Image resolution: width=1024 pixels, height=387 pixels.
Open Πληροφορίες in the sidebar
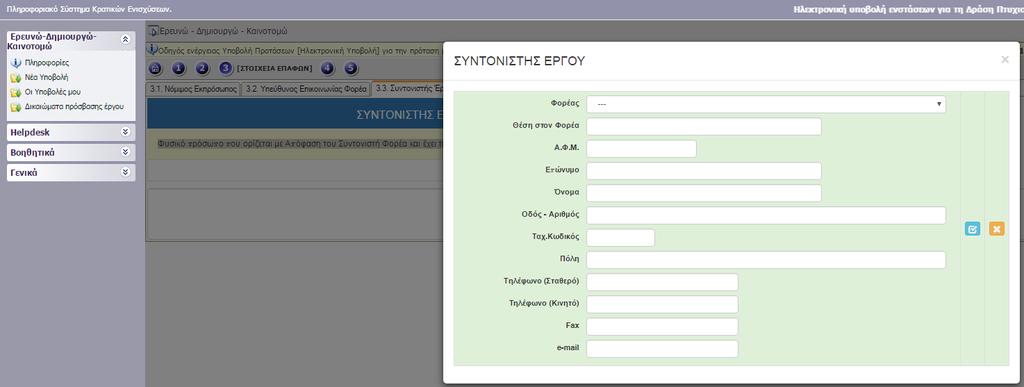46,63
